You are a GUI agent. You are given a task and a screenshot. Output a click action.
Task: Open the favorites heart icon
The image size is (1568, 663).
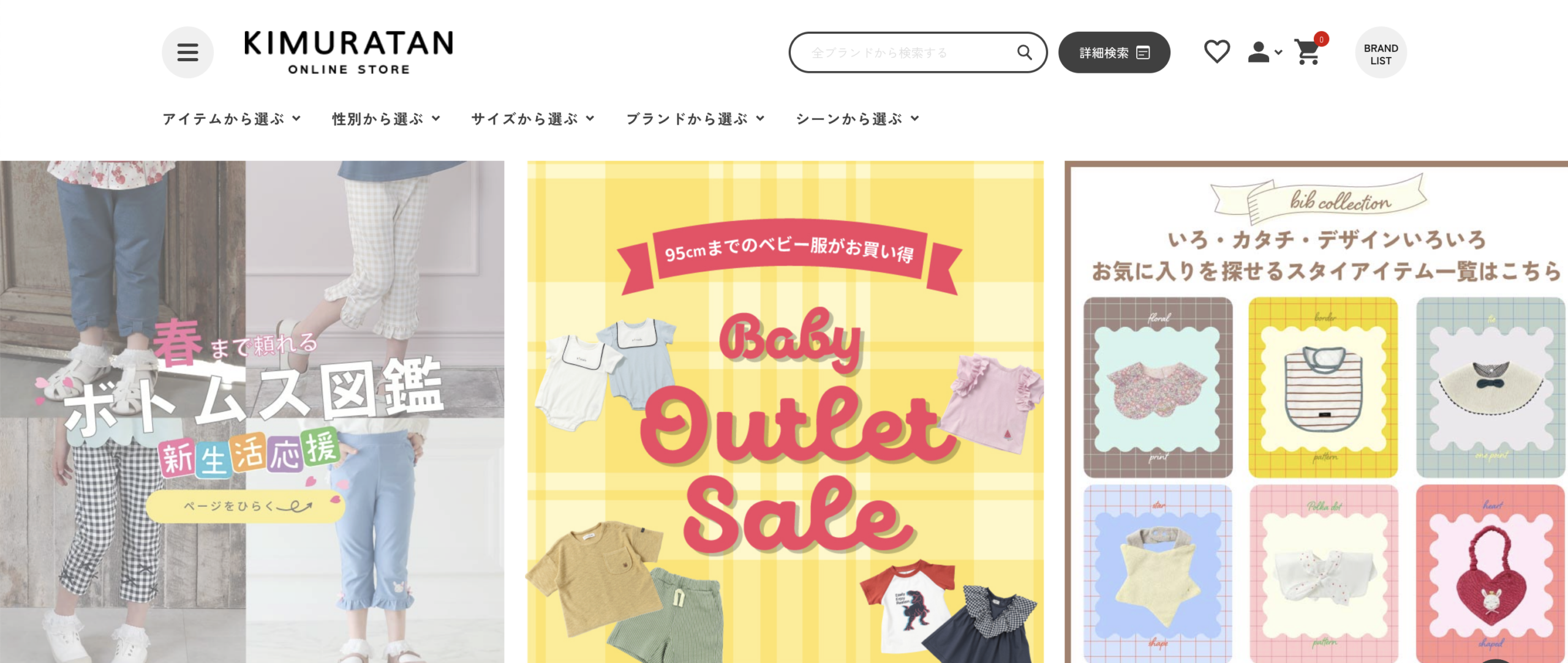(1216, 52)
